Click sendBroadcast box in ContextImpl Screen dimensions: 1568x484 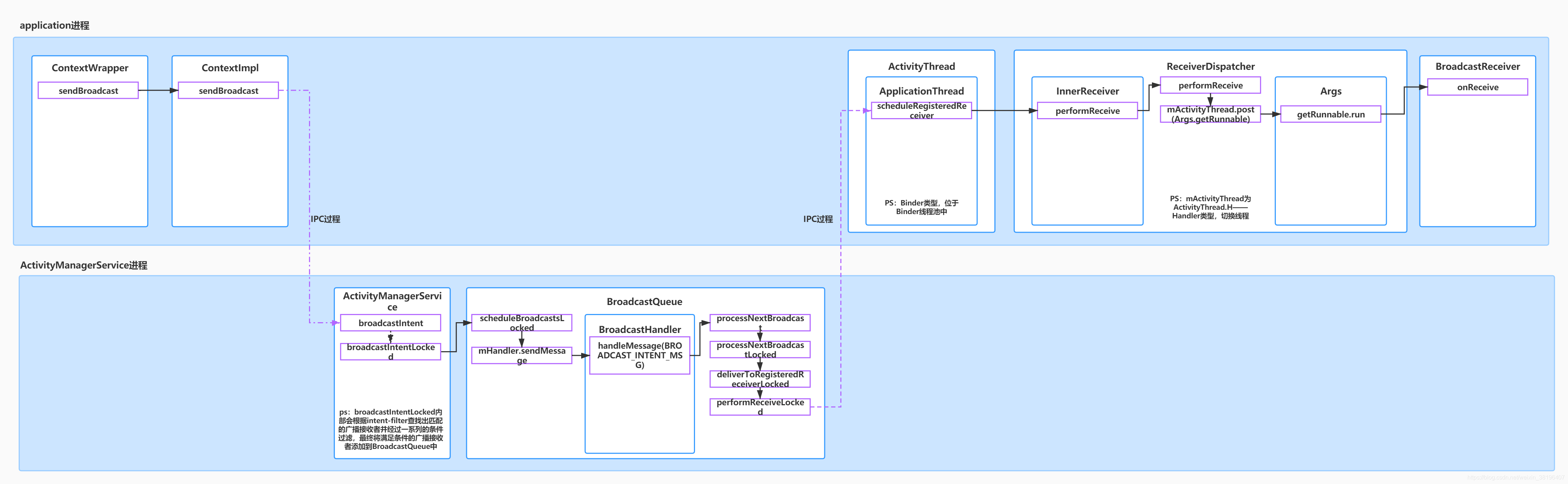tap(228, 90)
